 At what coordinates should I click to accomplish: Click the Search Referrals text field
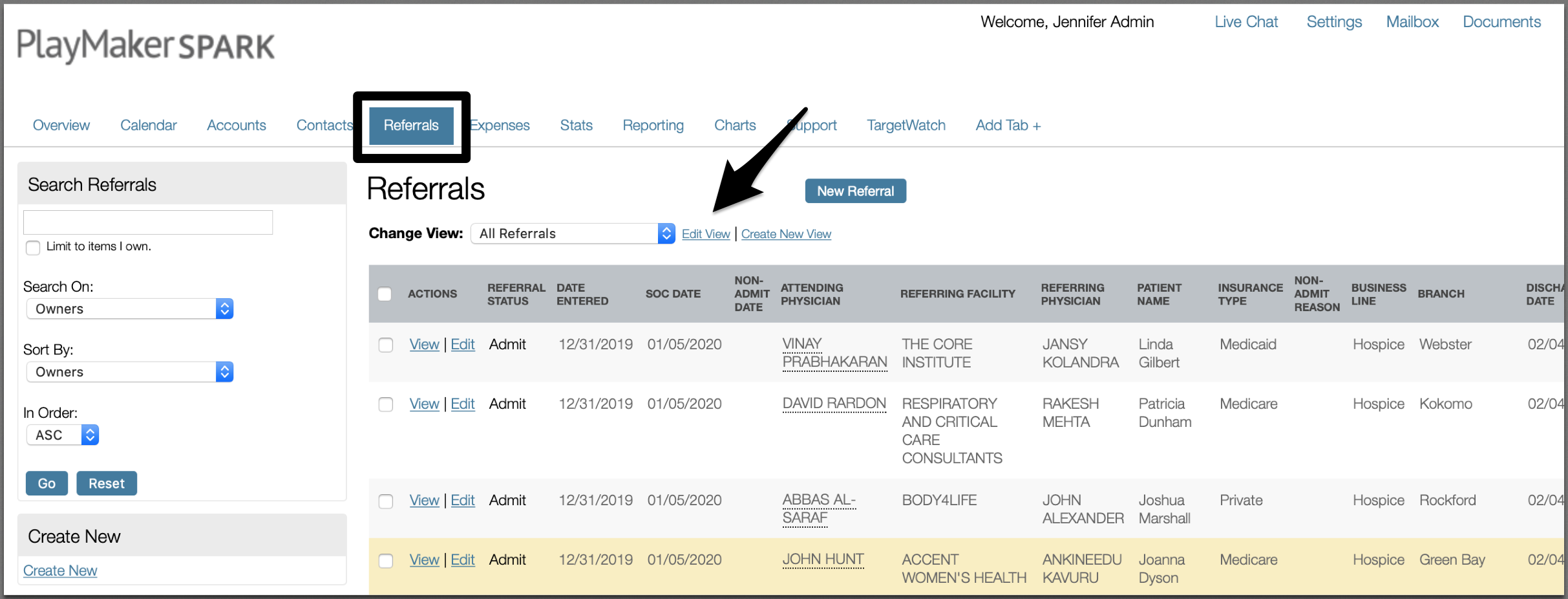(148, 222)
